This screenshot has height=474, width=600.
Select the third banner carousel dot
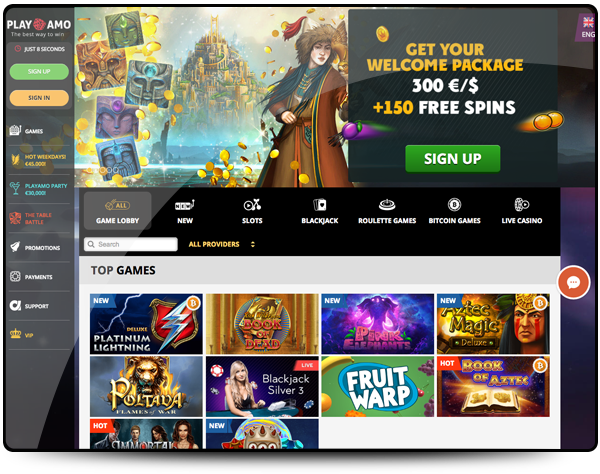coord(116,169)
